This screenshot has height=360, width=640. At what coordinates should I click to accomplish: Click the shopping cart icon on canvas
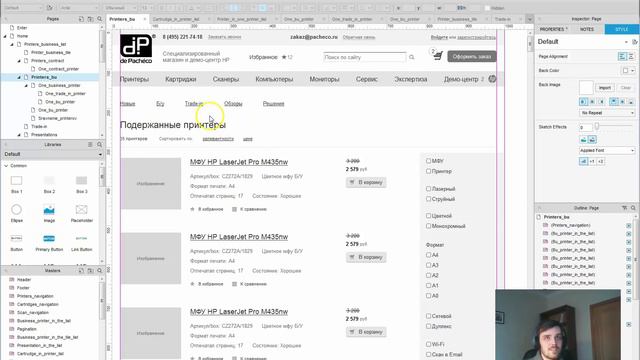(x=438, y=56)
